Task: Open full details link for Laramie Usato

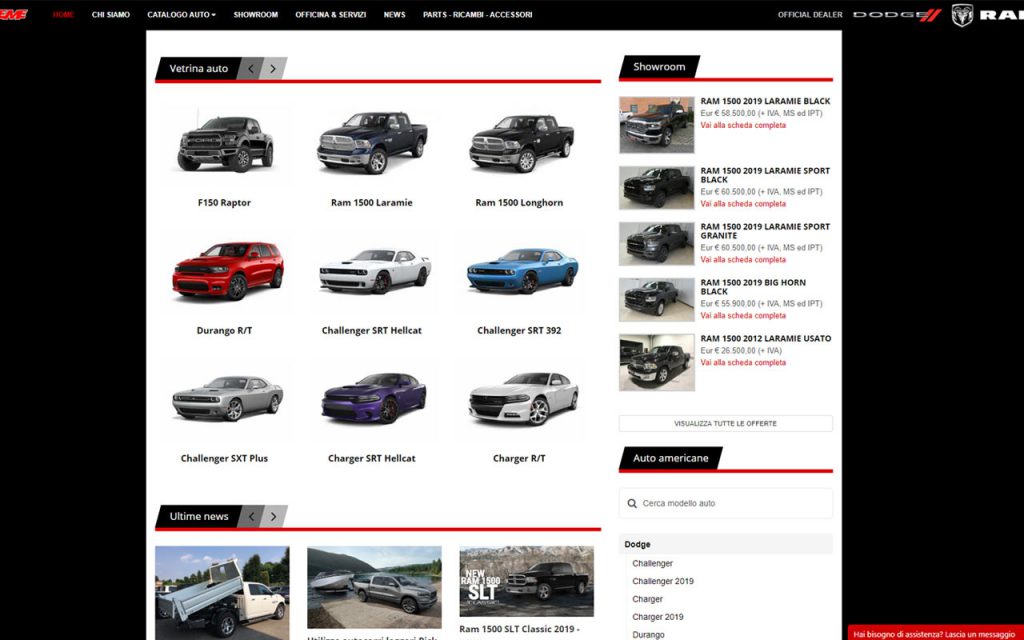Action: (x=743, y=363)
